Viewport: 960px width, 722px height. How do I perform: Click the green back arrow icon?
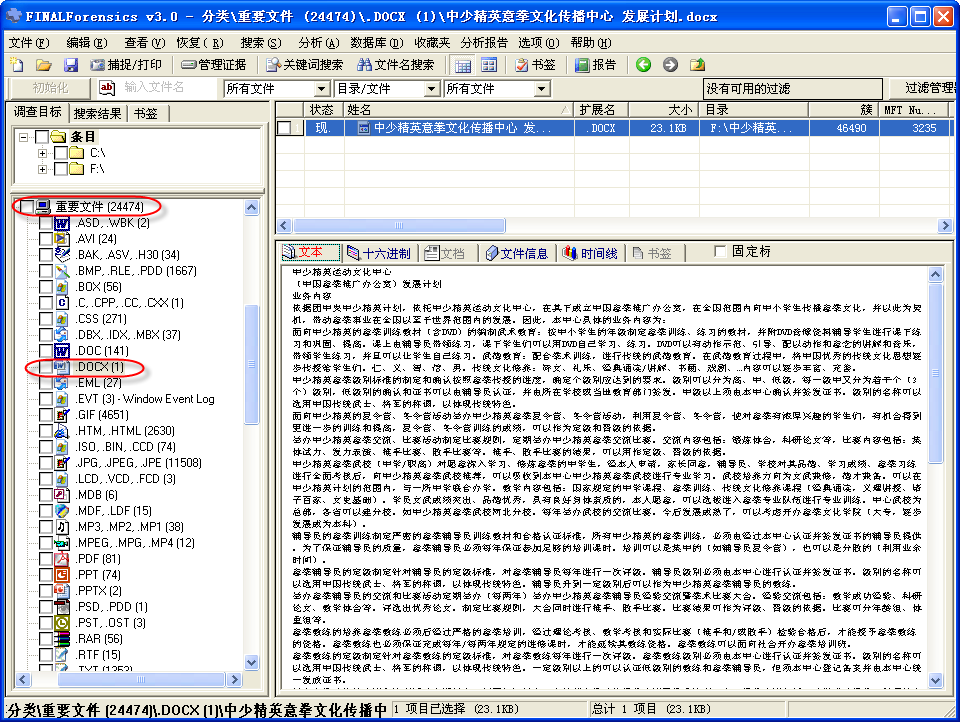click(643, 64)
